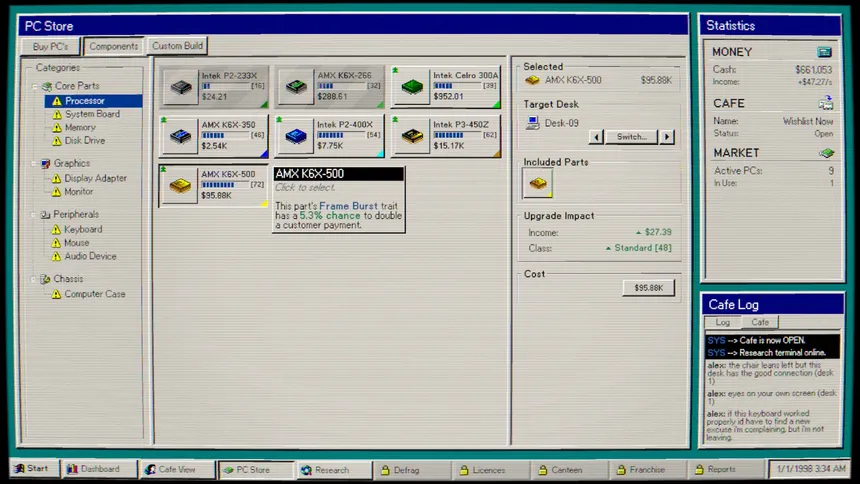Switch Cafe Log to the Log tab
The height and width of the screenshot is (484, 860).
pos(722,322)
